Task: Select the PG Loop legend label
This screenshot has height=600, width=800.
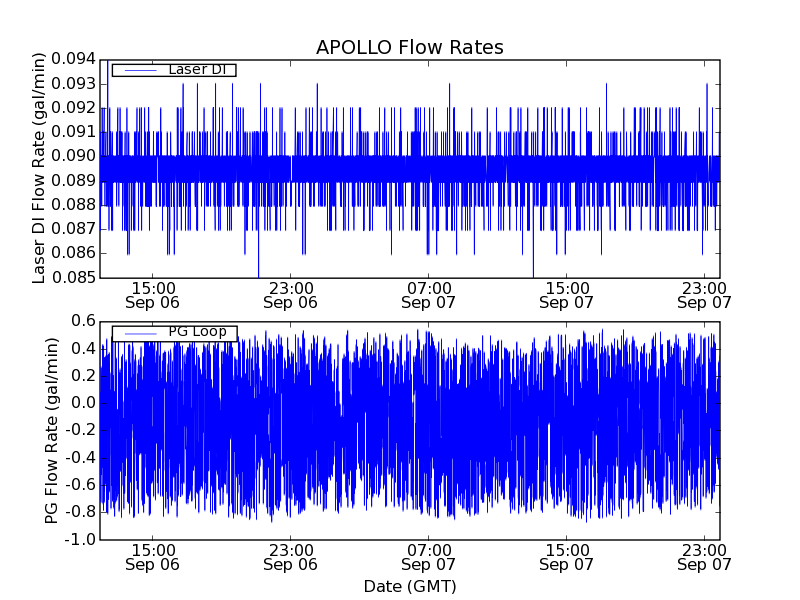Action: pos(198,333)
